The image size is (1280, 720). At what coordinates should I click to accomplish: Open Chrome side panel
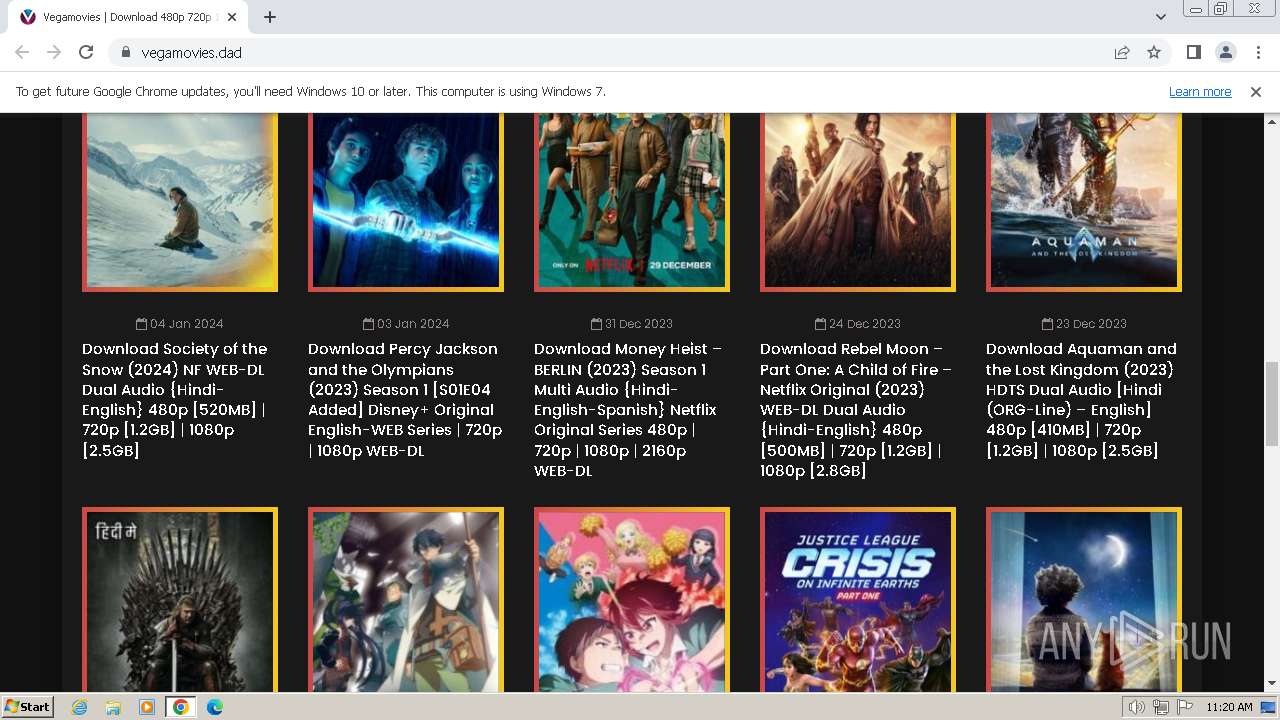(1193, 52)
